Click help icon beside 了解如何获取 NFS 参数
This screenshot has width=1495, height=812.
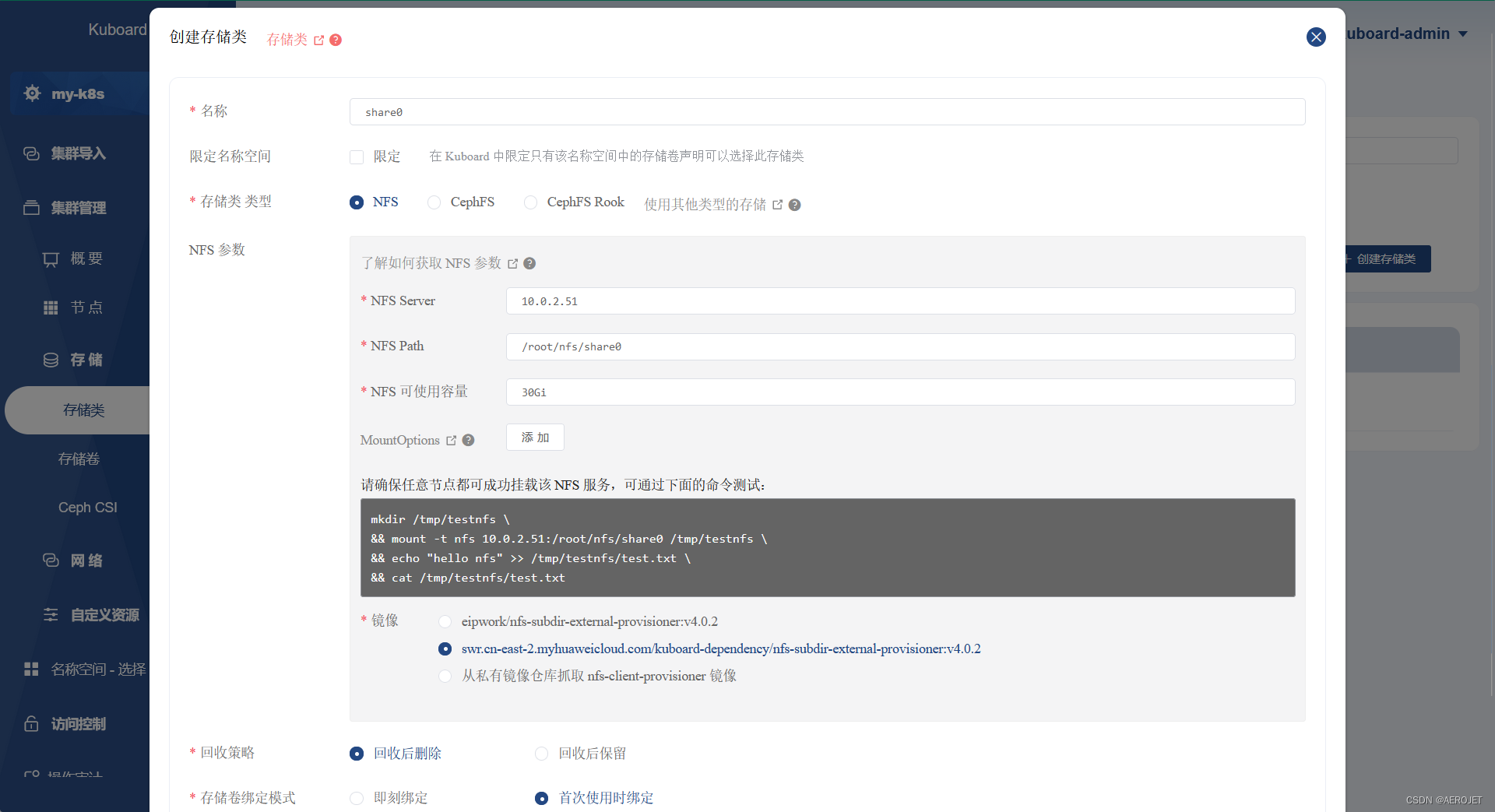click(x=529, y=263)
